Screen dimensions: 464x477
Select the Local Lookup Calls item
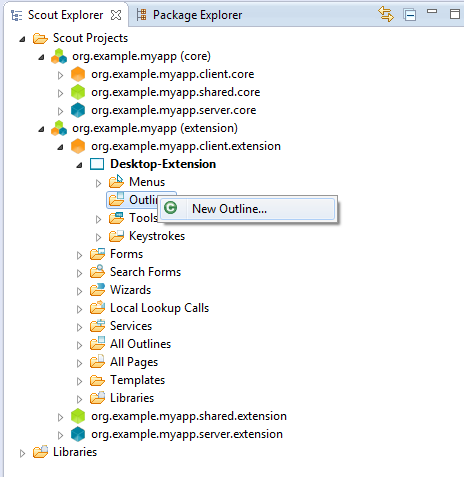(159, 308)
